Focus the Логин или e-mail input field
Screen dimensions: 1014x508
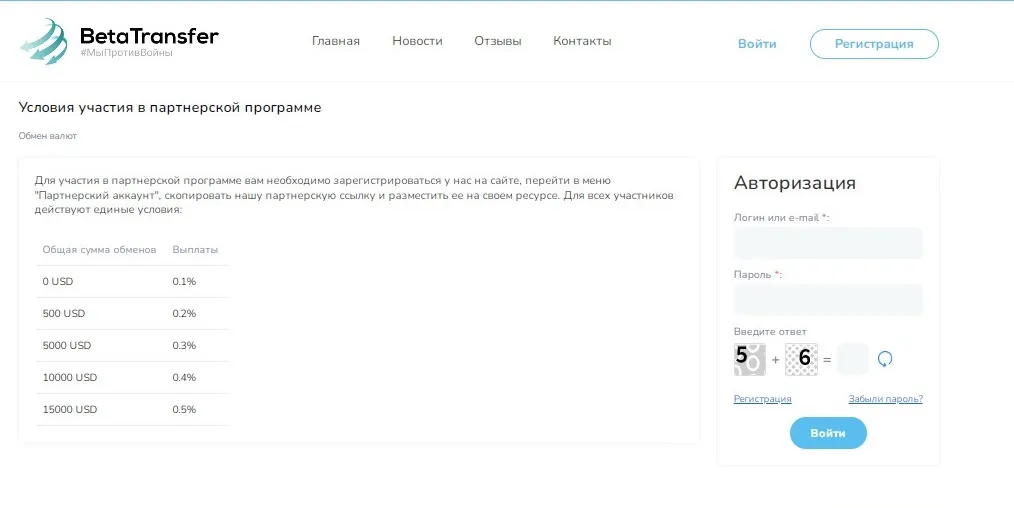(x=828, y=243)
